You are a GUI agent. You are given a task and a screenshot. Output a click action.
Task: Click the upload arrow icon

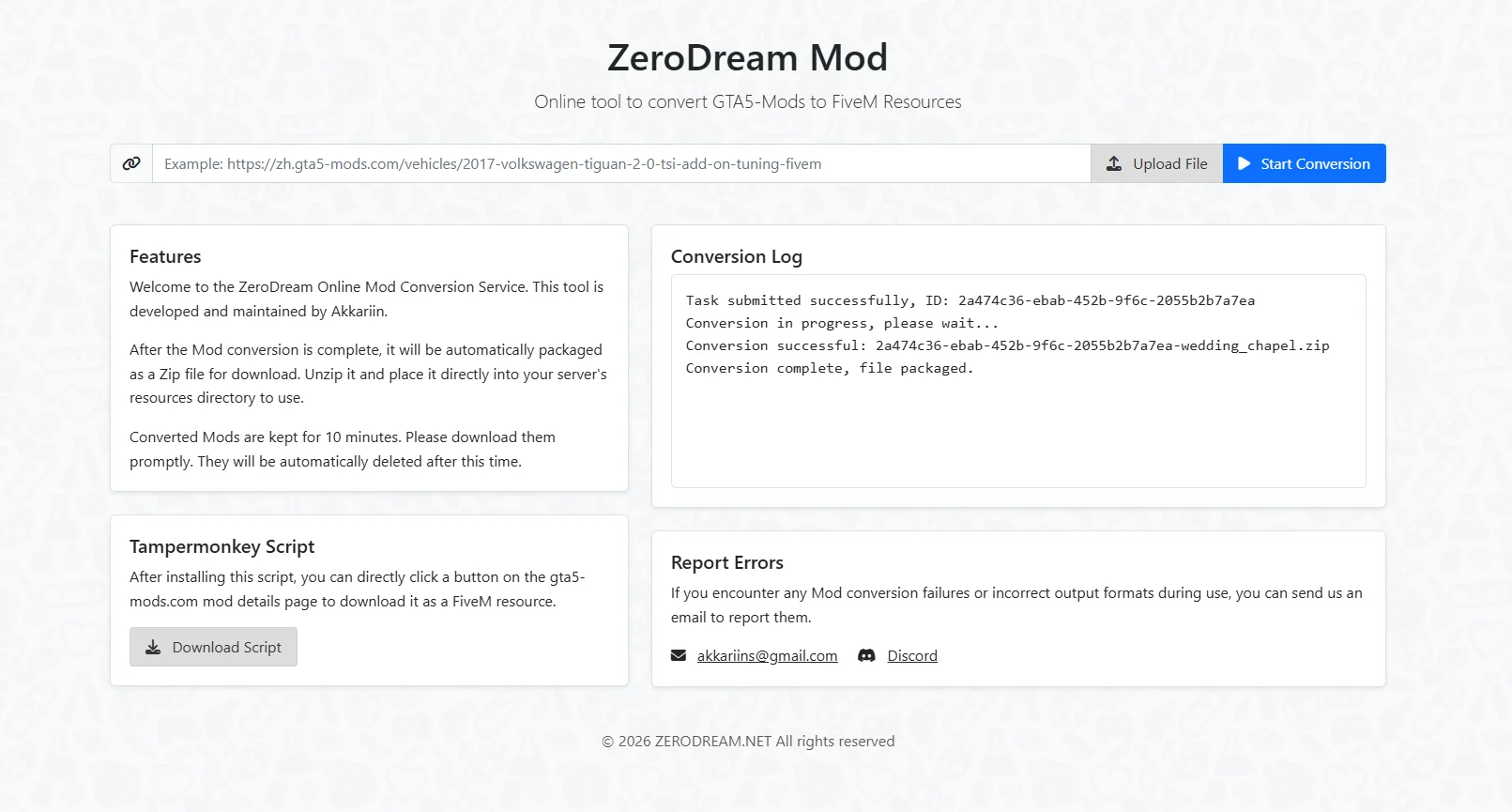coord(1114,163)
